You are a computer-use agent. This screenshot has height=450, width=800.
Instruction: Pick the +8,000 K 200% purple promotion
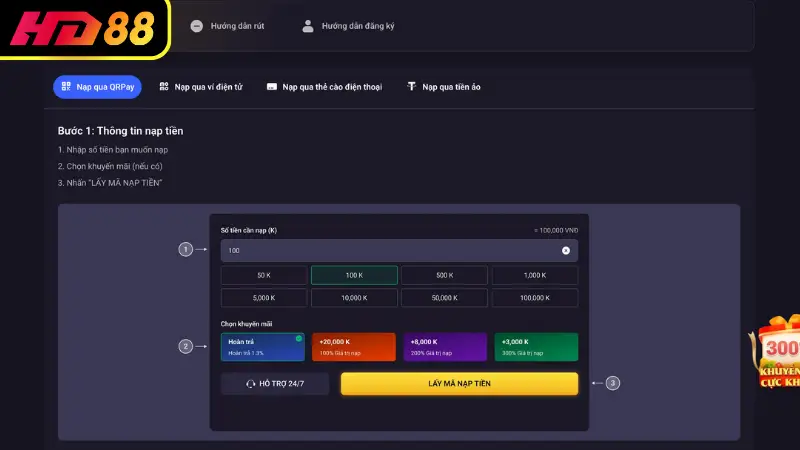pyautogui.click(x=444, y=347)
